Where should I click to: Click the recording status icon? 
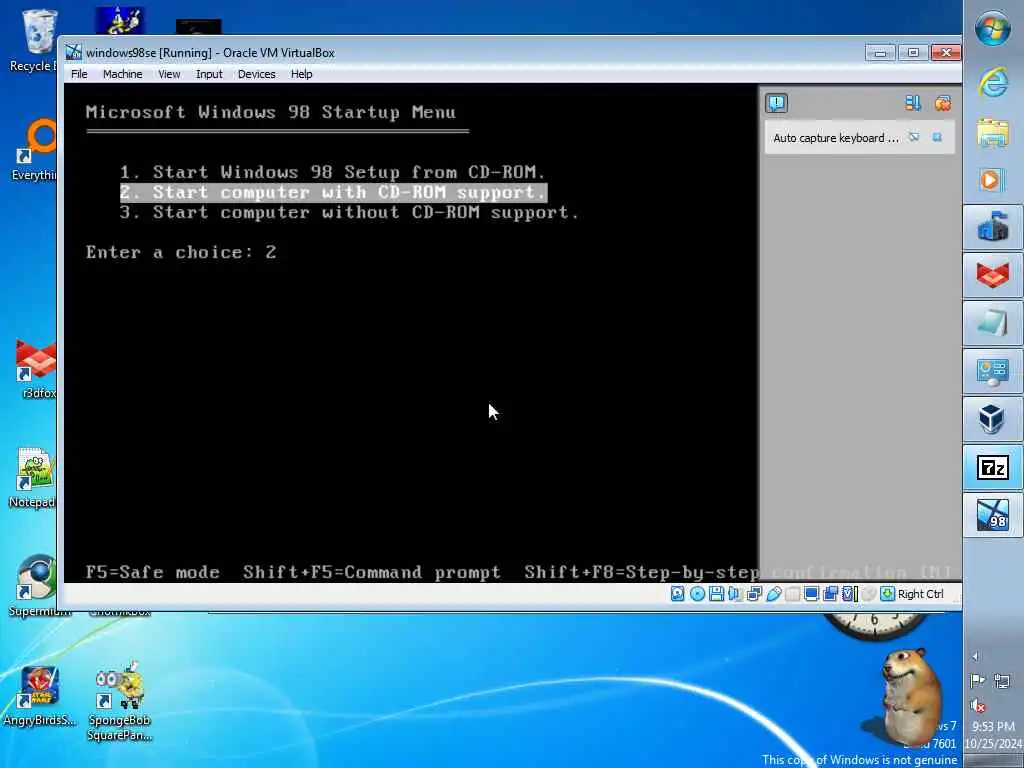831,594
